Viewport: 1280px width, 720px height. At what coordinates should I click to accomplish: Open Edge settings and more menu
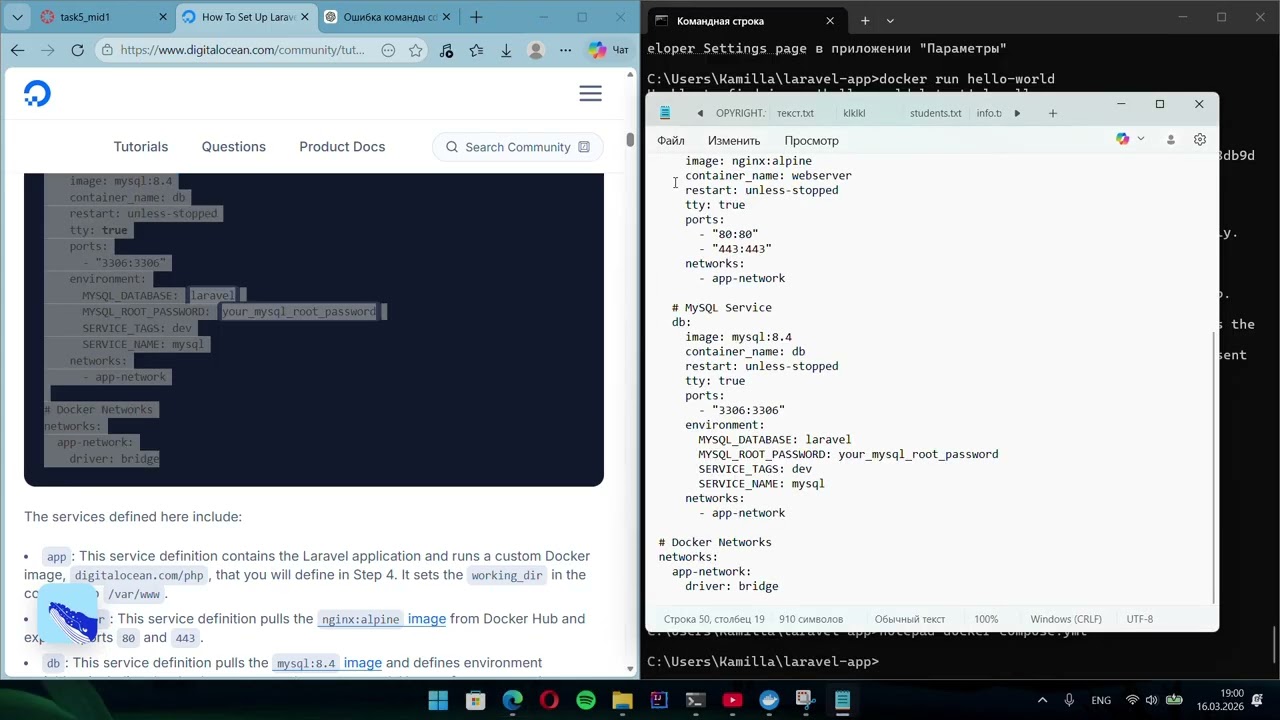(566, 50)
